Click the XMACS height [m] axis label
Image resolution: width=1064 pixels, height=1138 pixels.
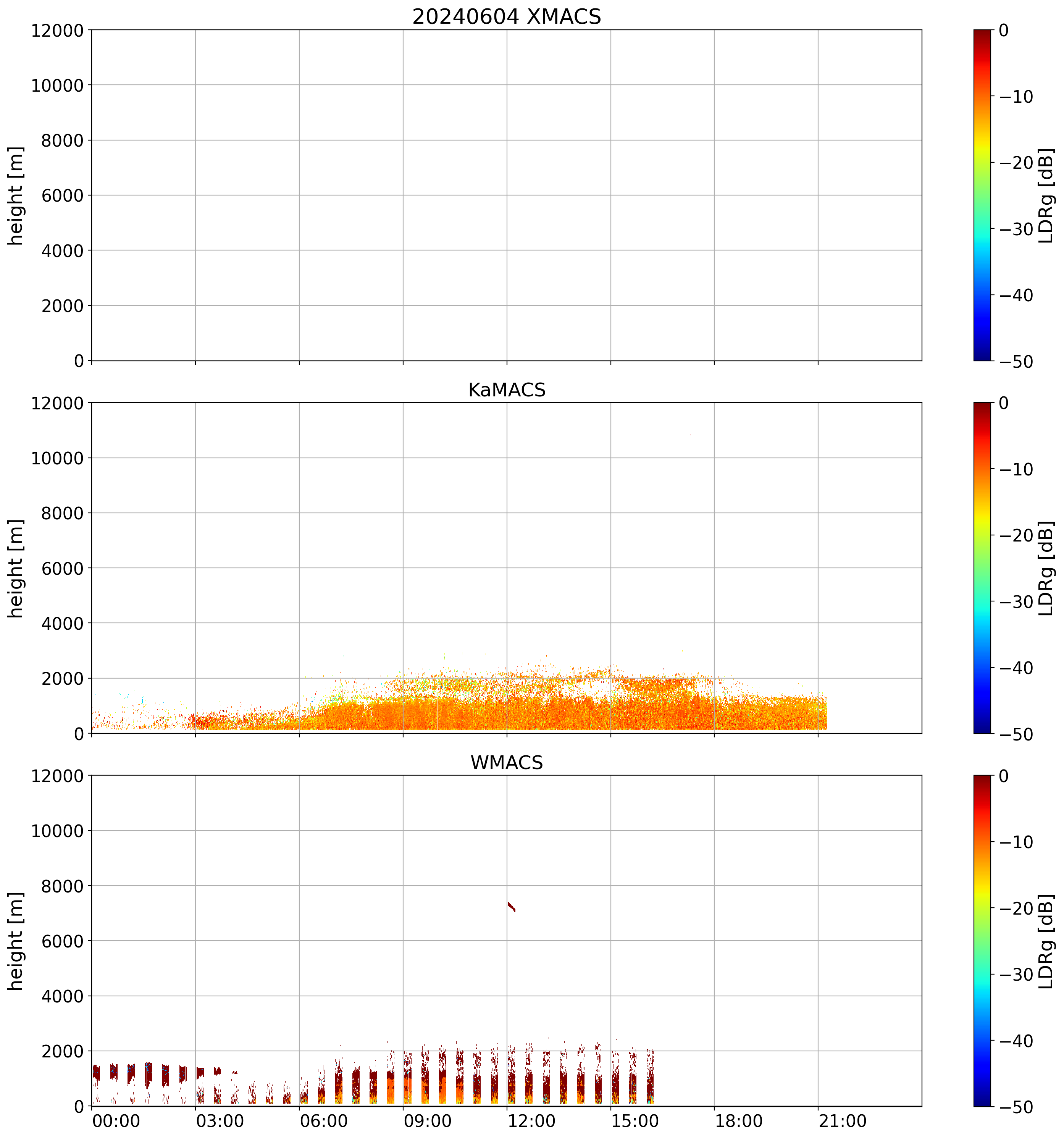(x=15, y=195)
